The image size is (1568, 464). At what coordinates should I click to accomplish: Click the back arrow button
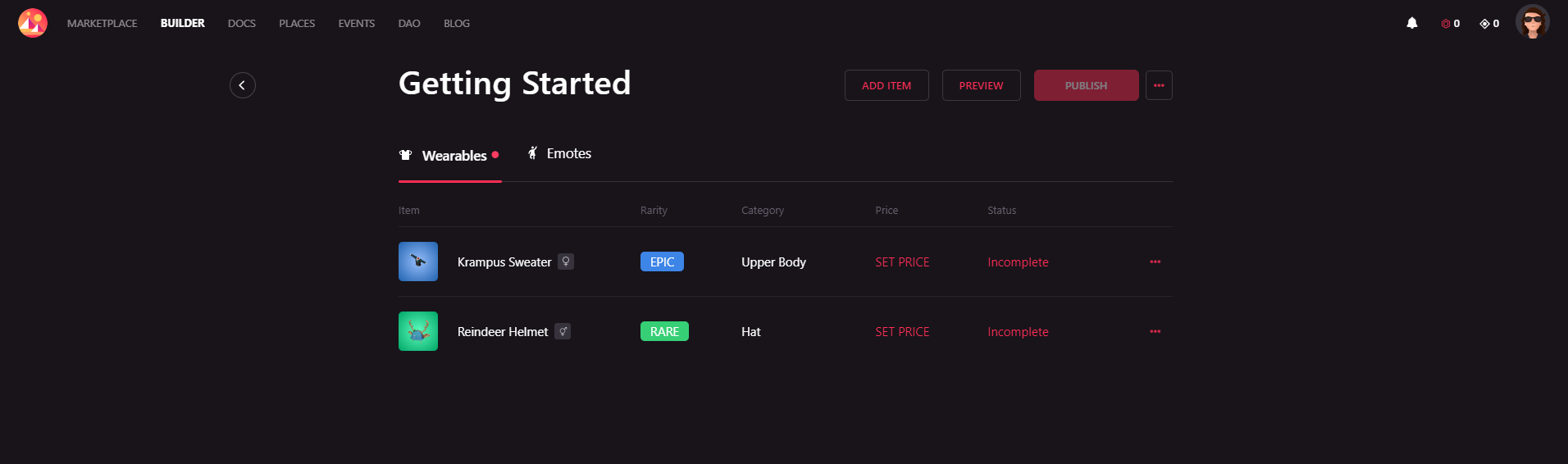click(x=243, y=85)
